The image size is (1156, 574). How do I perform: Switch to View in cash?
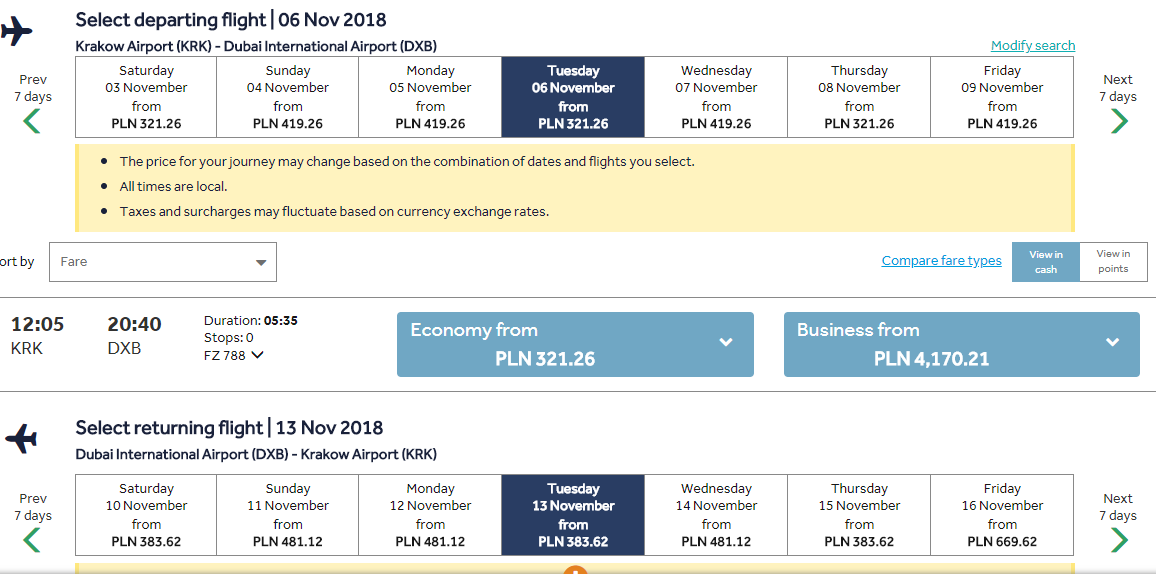tap(1046, 262)
